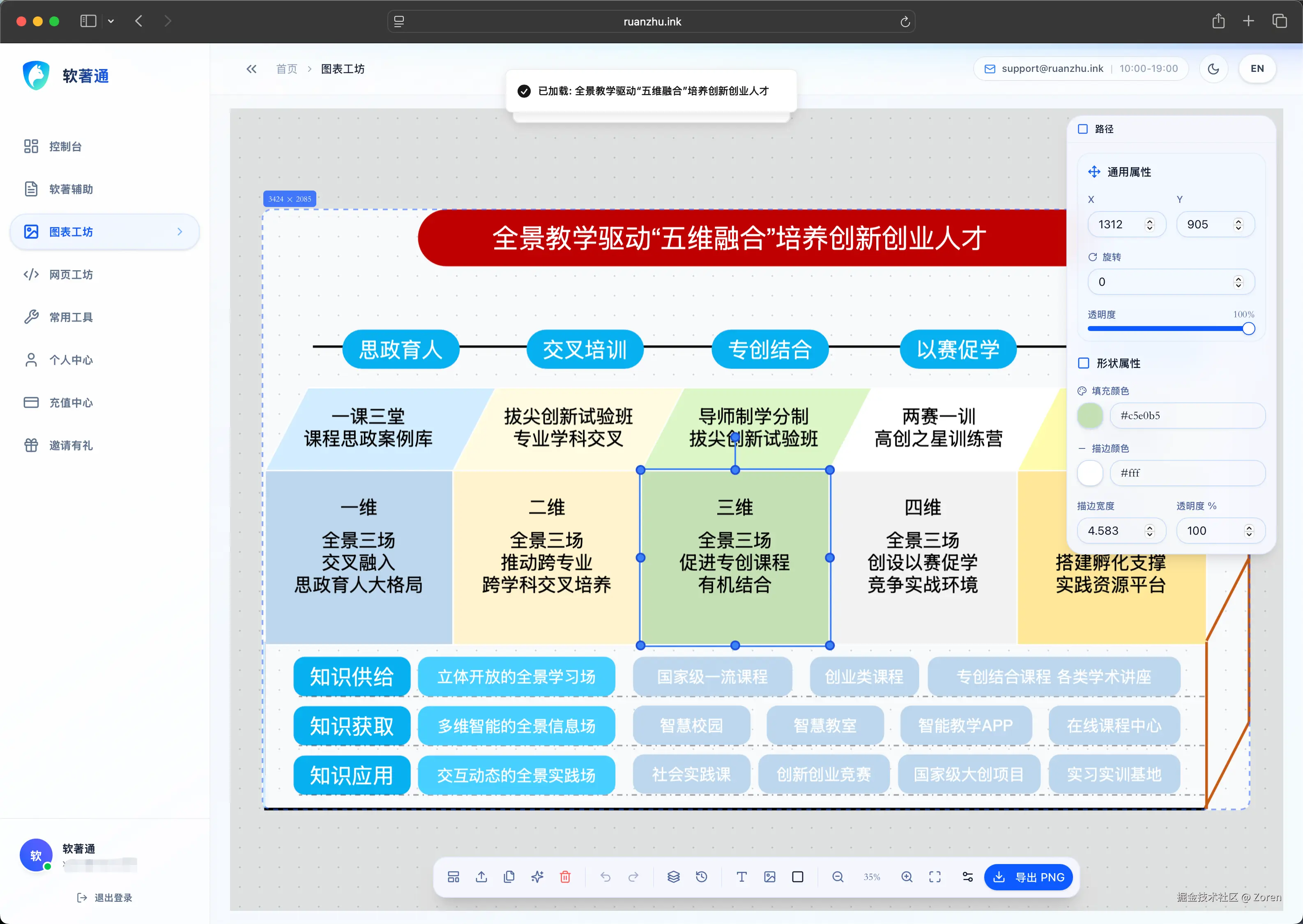
Task: Toggle fullscreen view with the frame icon
Action: (935, 877)
